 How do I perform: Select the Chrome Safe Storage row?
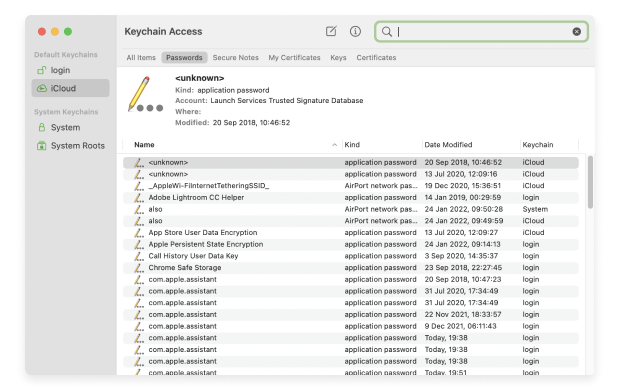[351, 268]
